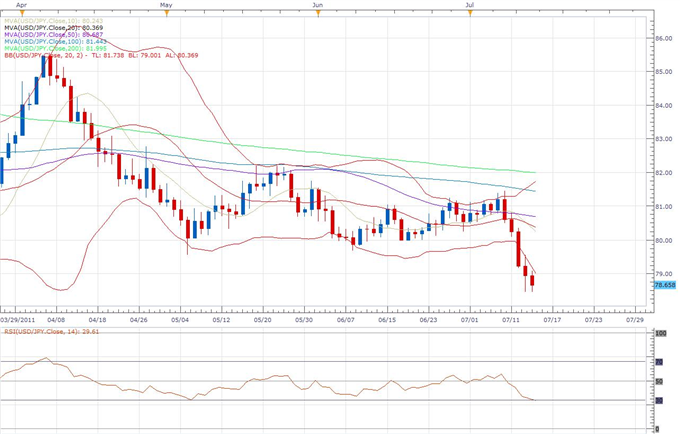Click the 86.00 level on price axis
680x434 pixels.
pyautogui.click(x=662, y=38)
